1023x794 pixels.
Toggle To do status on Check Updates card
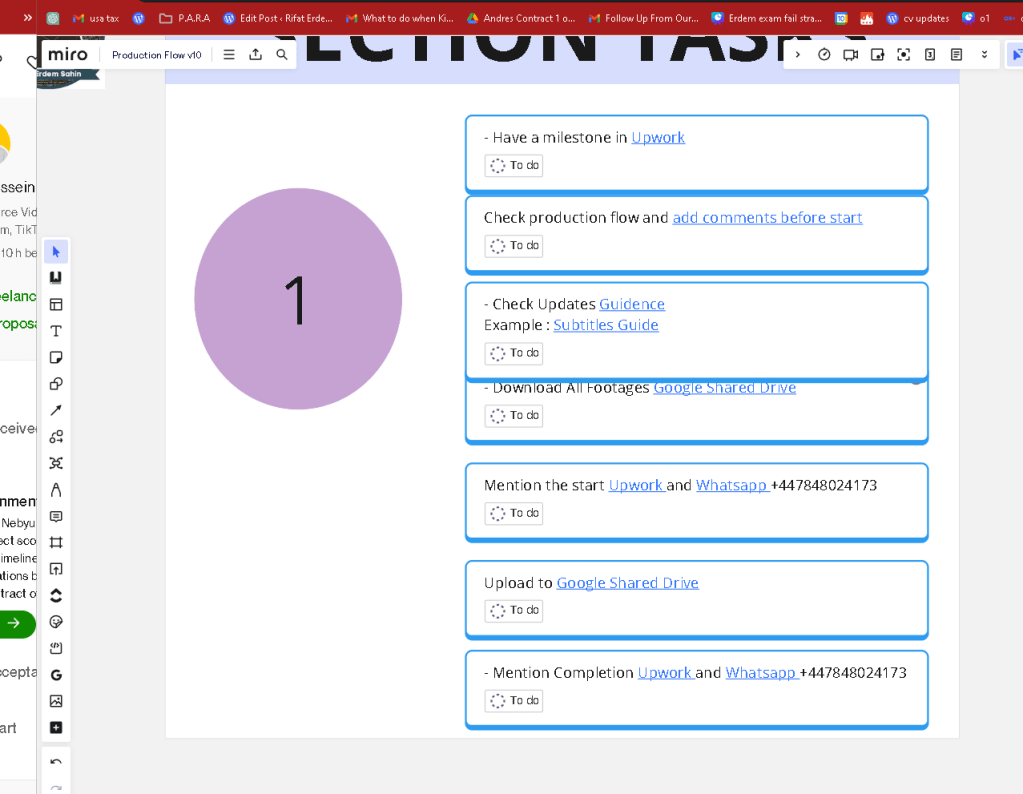514,353
